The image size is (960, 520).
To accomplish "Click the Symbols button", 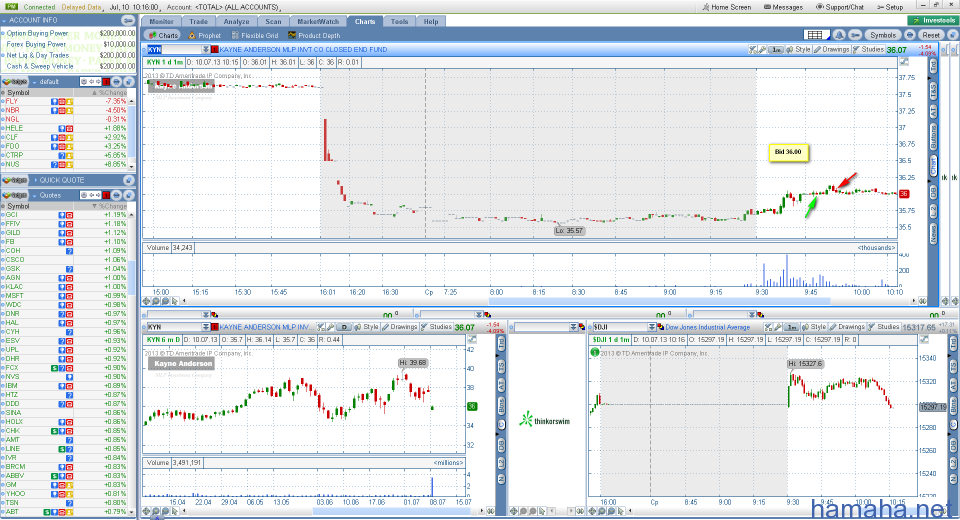I will pyautogui.click(x=883, y=35).
